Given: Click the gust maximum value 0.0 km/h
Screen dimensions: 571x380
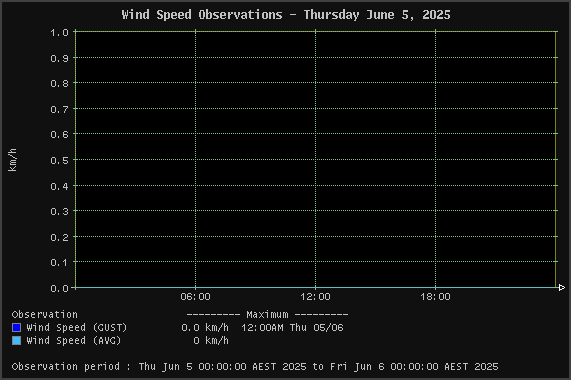Looking at the screenshot, I should point(205,328).
